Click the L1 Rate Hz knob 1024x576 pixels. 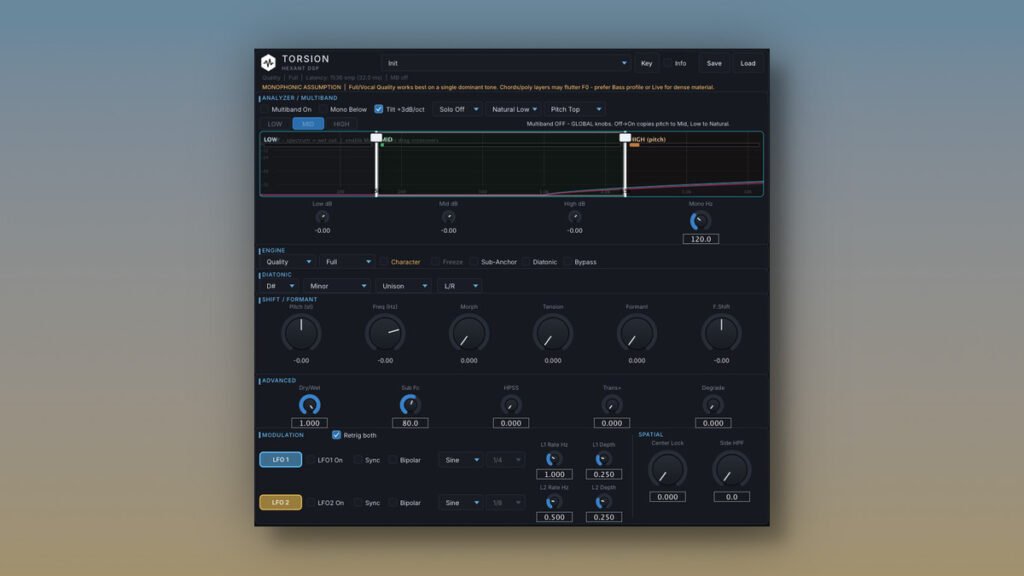click(553, 459)
